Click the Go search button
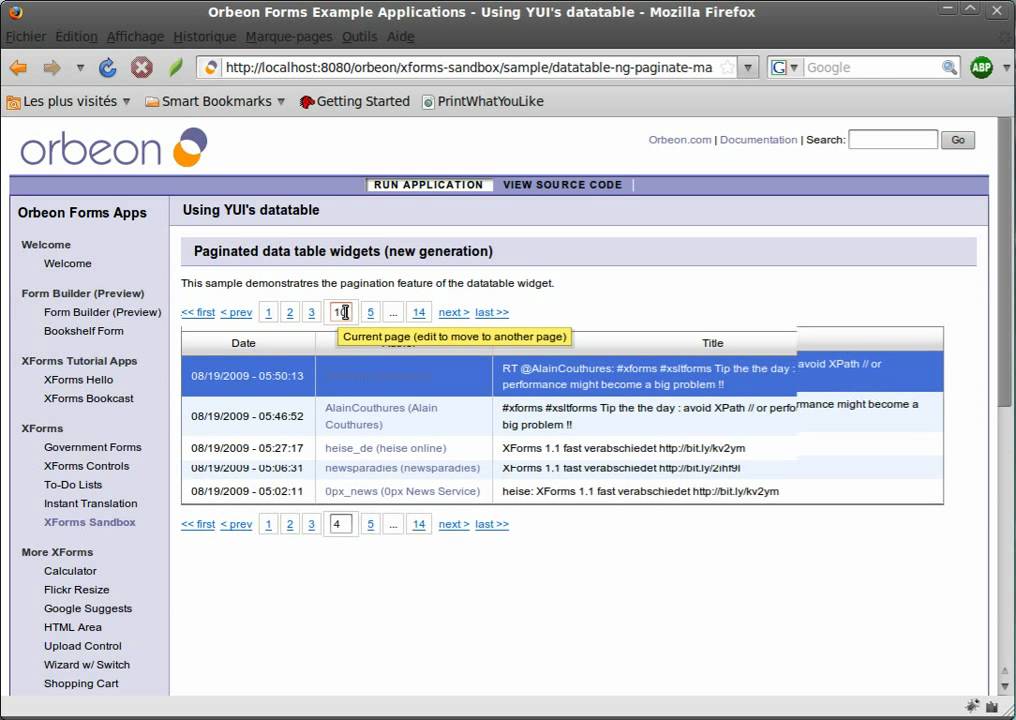1016x720 pixels. [x=958, y=140]
